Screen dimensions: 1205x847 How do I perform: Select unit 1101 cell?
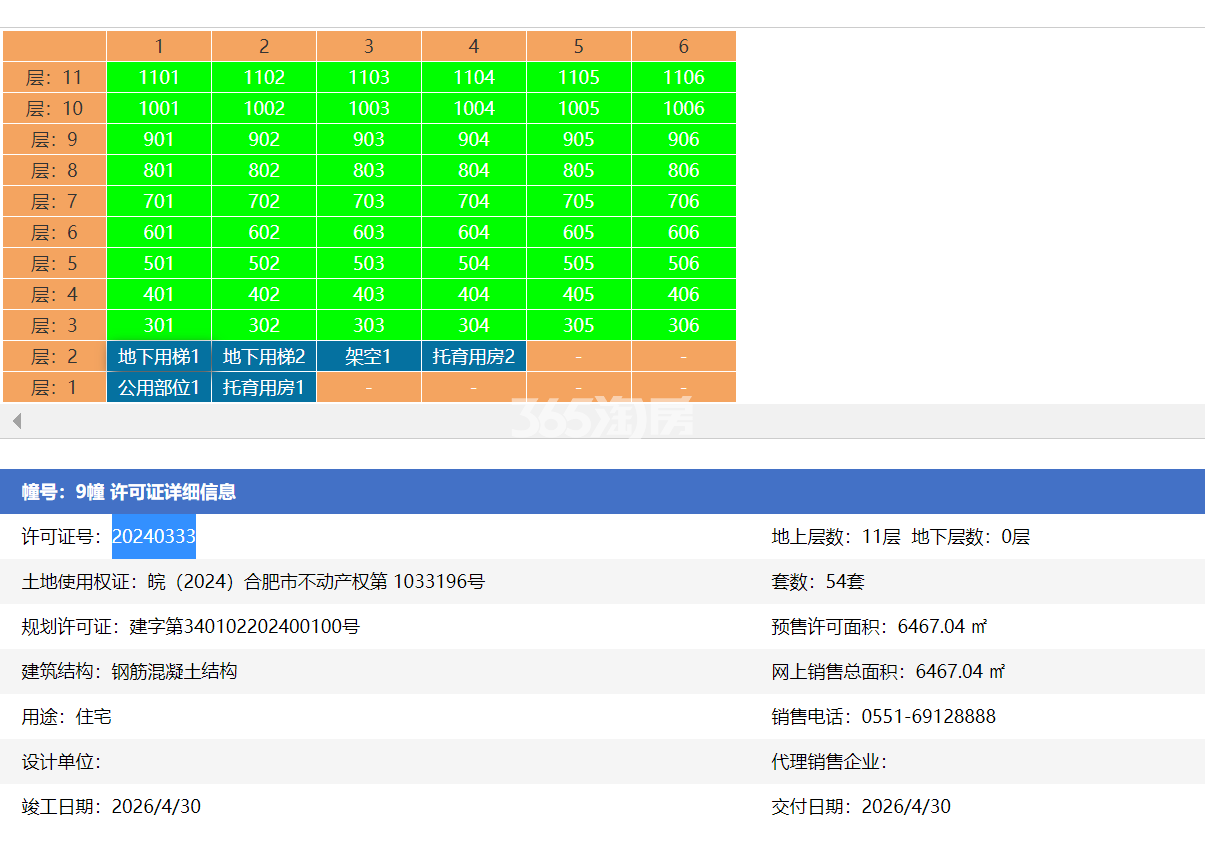(159, 77)
